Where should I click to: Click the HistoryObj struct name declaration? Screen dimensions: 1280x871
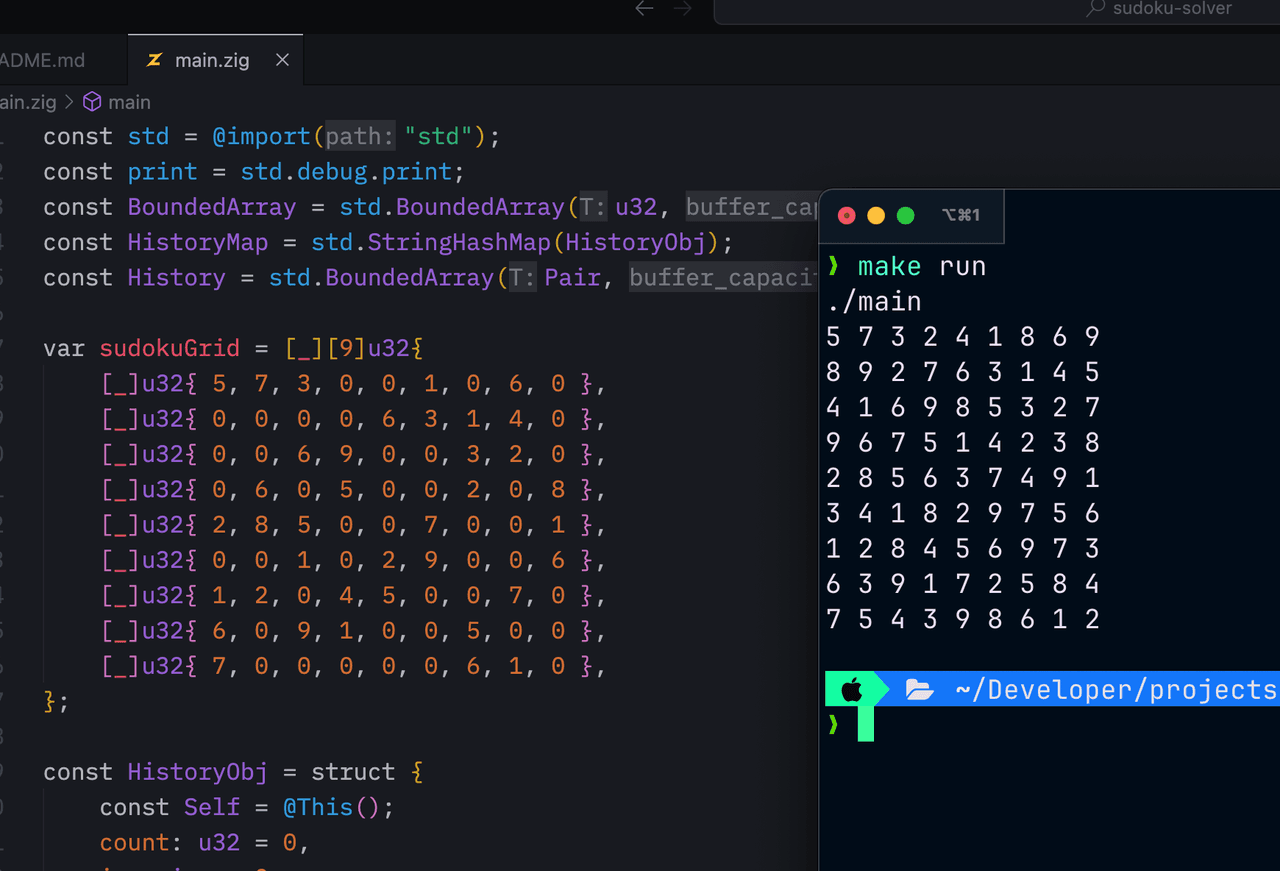pos(197,772)
